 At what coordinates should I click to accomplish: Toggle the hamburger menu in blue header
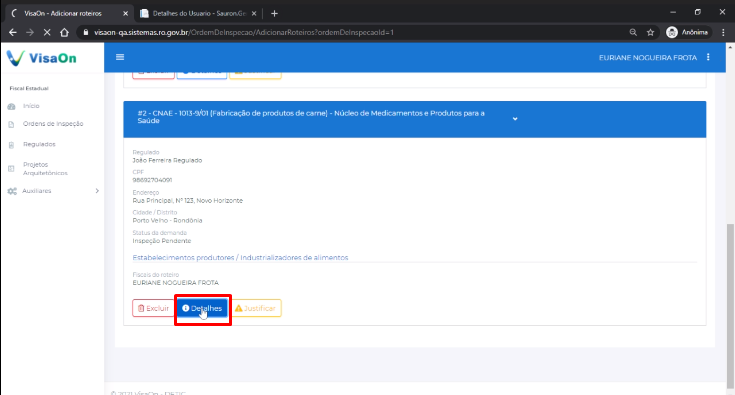click(x=120, y=57)
